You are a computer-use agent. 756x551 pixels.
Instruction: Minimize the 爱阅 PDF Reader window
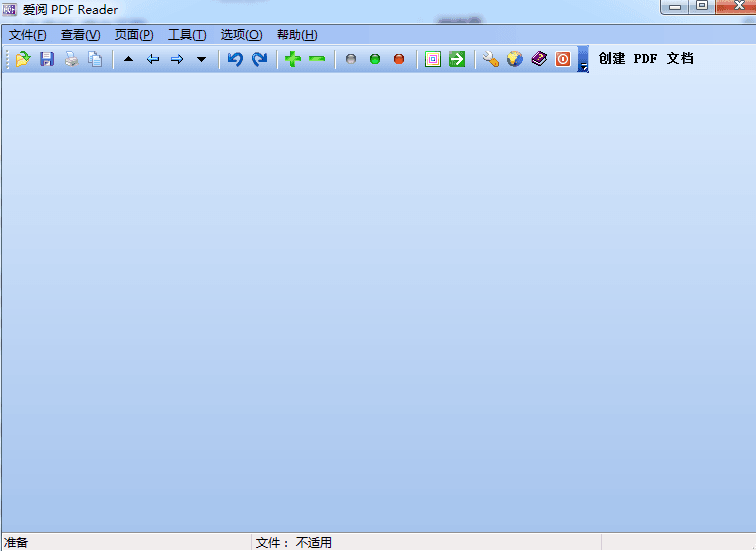(x=675, y=7)
